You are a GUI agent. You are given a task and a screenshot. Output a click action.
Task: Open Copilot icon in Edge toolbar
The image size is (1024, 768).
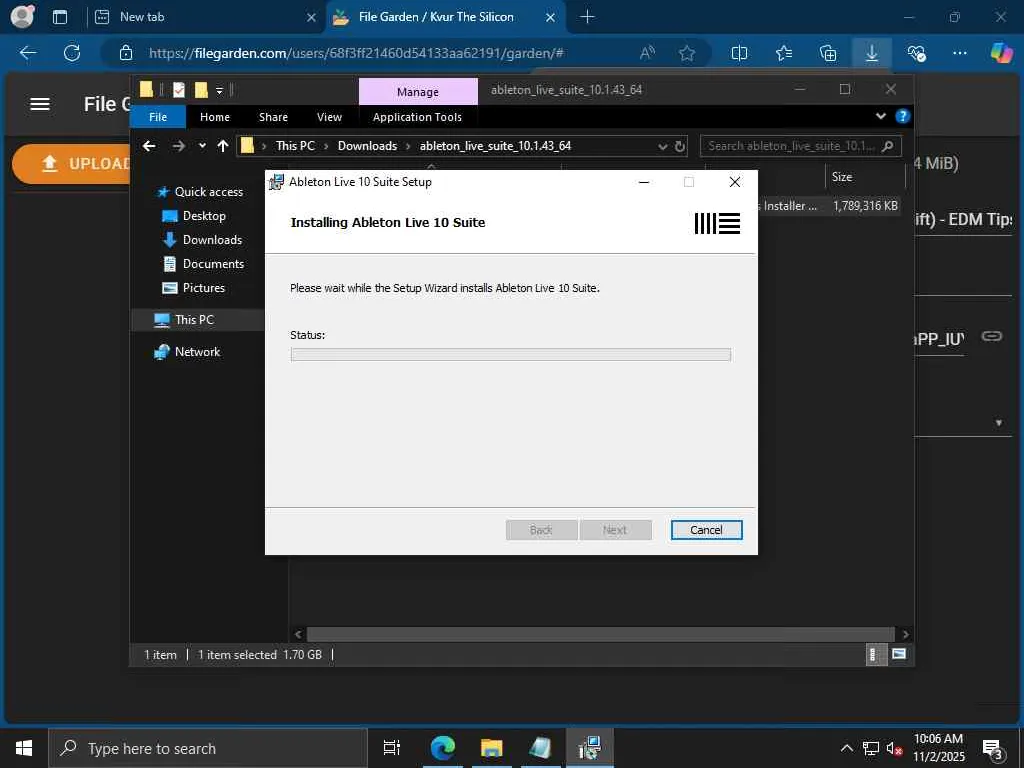click(x=1001, y=53)
